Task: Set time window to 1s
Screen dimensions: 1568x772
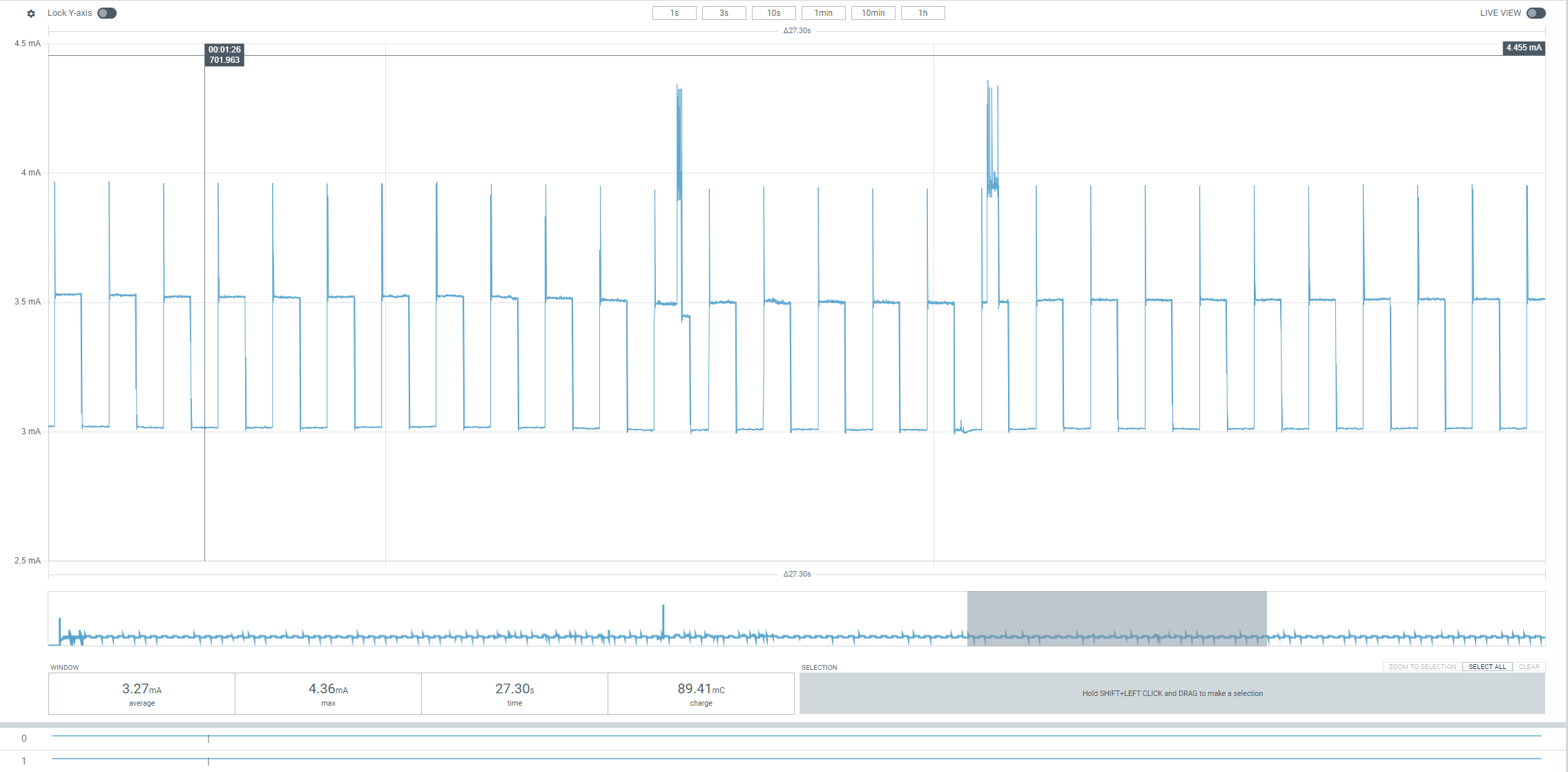Action: [674, 13]
